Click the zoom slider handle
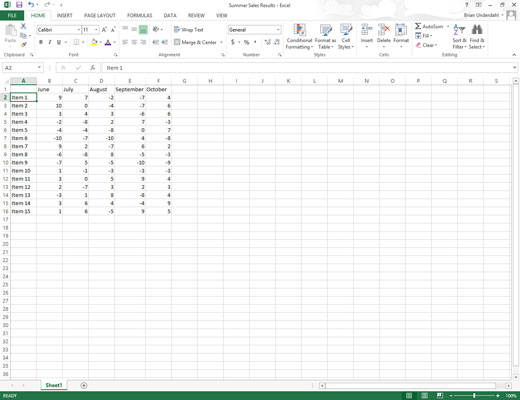The width and height of the screenshot is (520, 400). [x=474, y=396]
